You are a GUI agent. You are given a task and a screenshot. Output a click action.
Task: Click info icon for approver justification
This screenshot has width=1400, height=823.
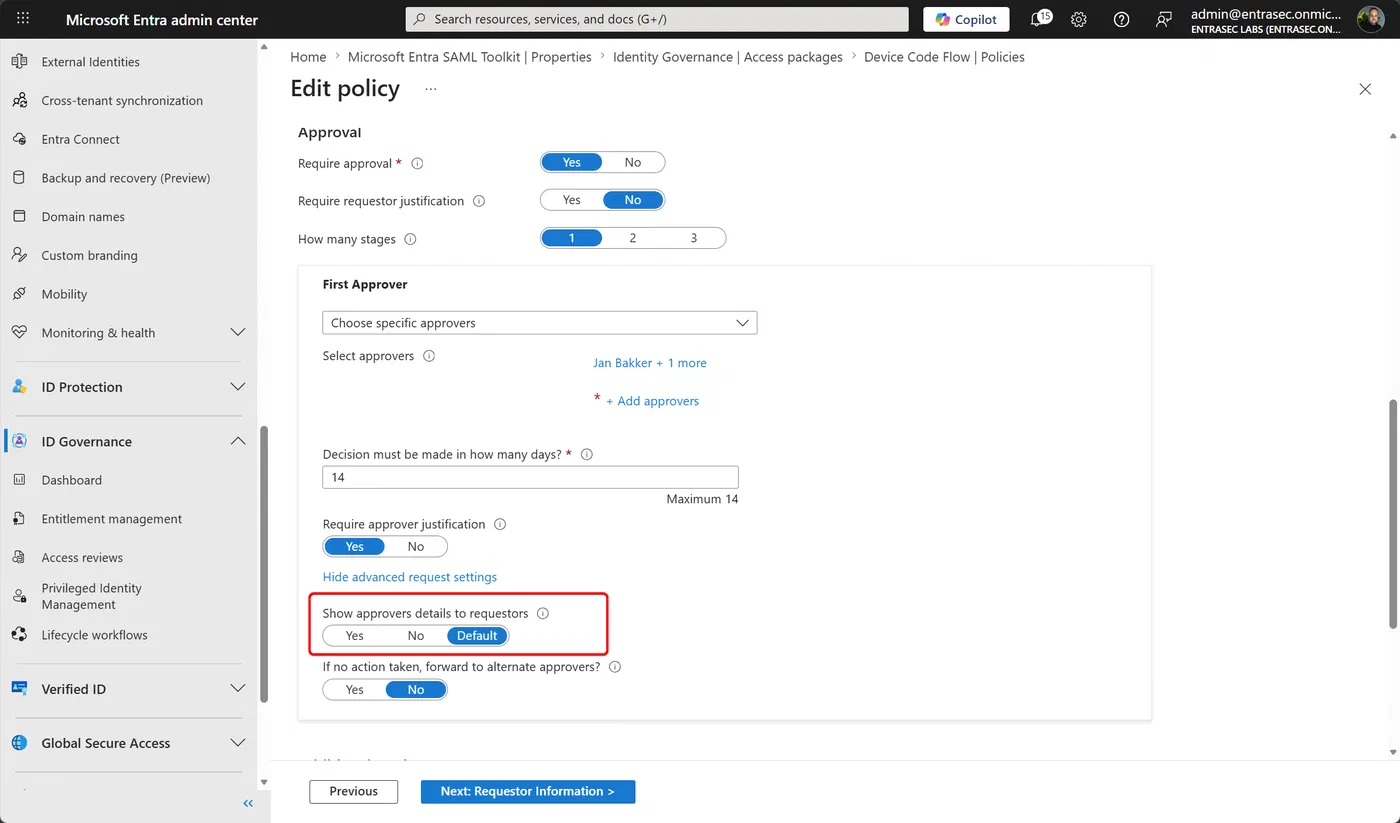[x=500, y=524]
